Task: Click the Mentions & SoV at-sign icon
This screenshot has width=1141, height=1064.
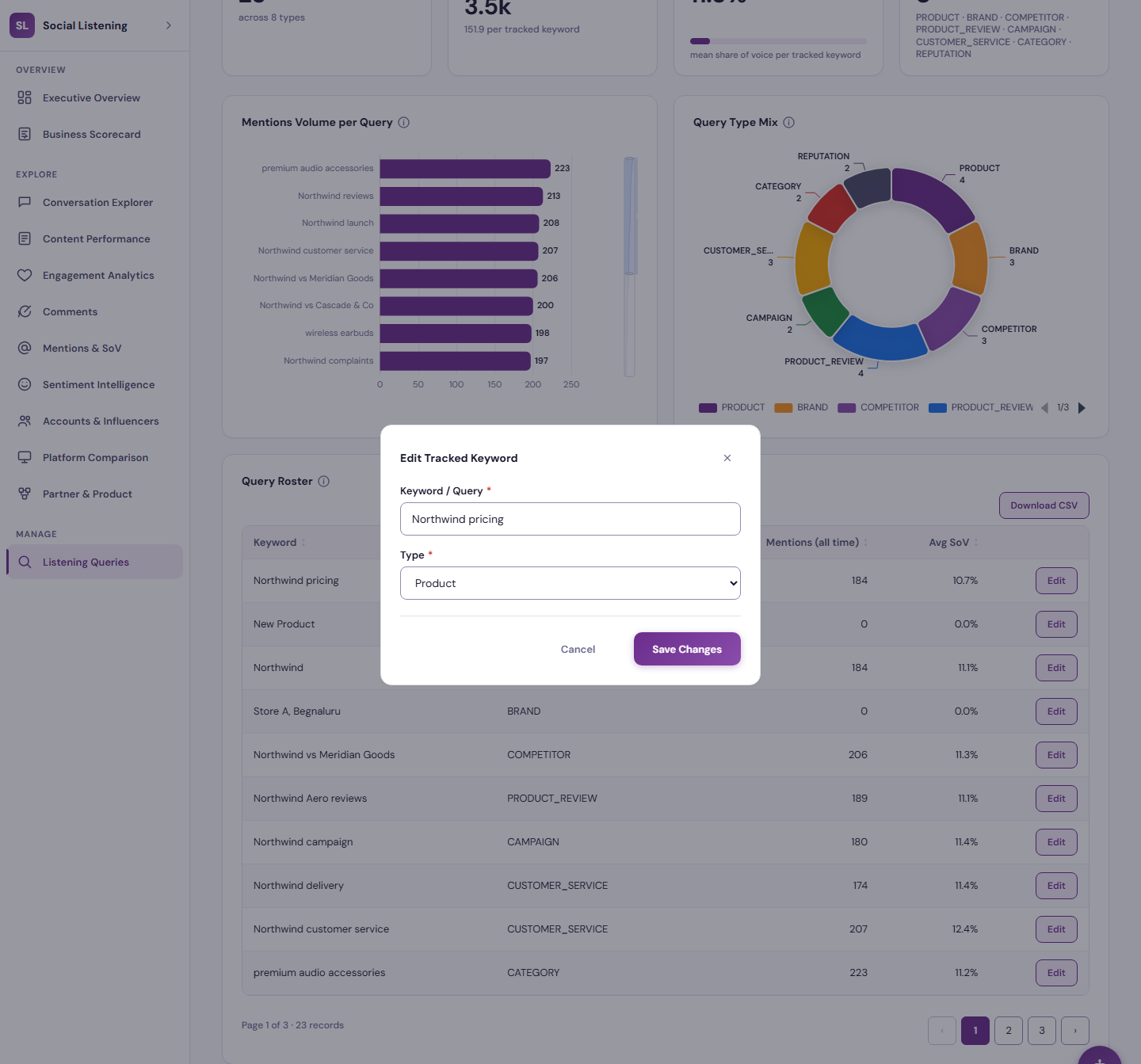Action: click(25, 348)
